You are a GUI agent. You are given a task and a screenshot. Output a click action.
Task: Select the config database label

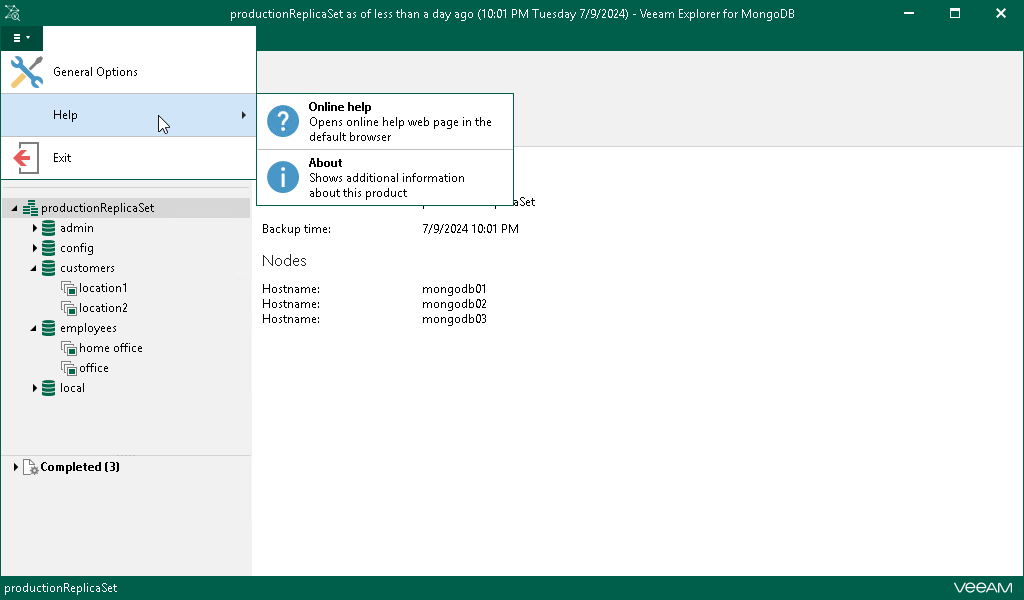pyautogui.click(x=77, y=248)
